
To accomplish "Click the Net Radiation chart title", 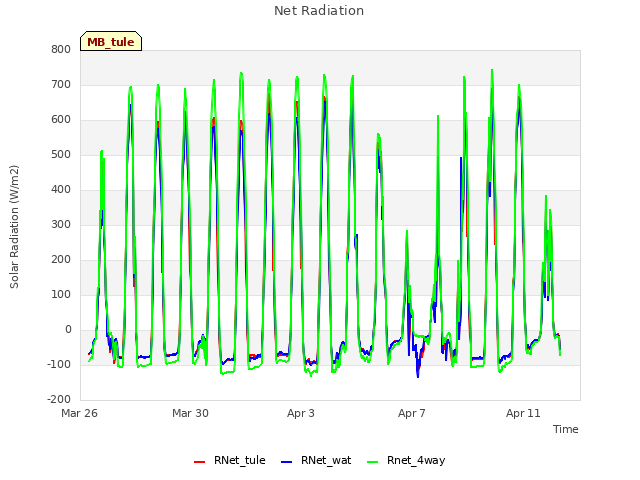I will tap(319, 11).
